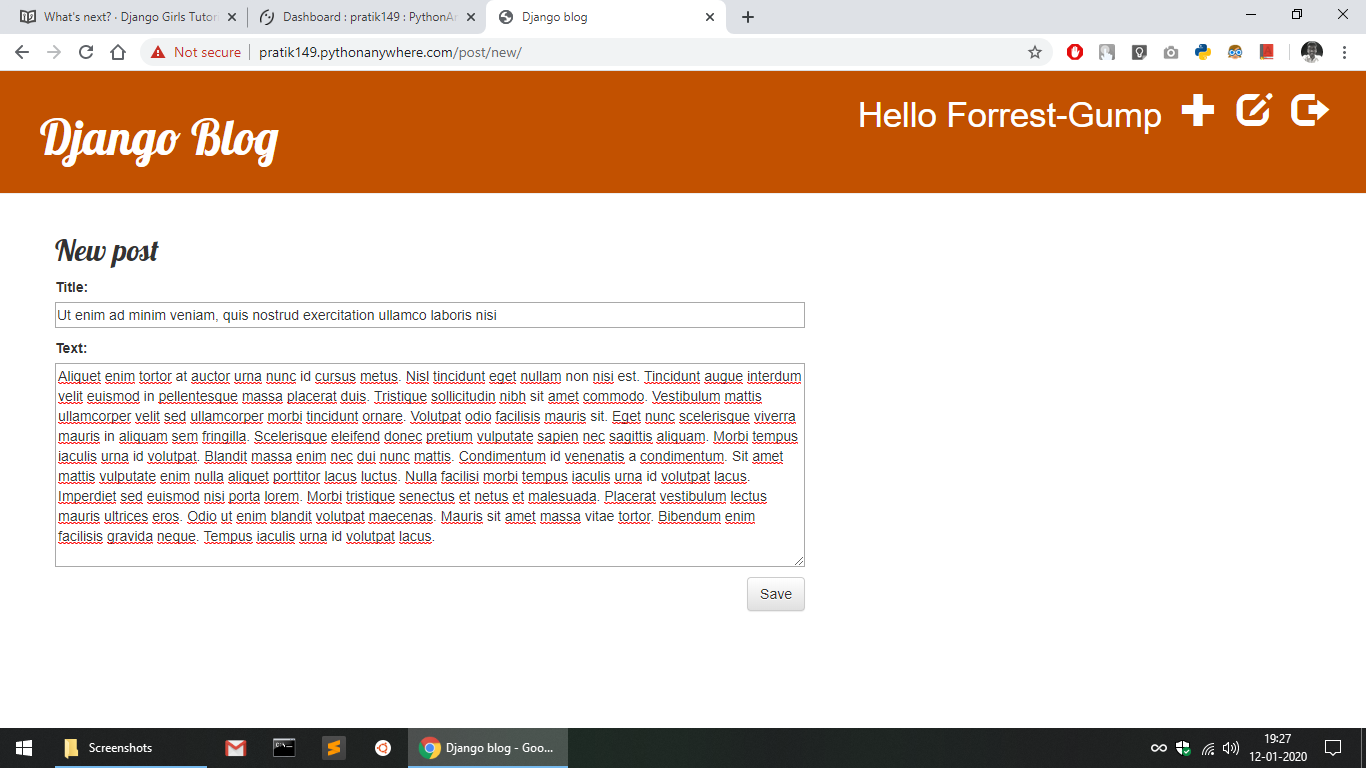
Task: Open the red stop-hand ad blocker extension
Action: click(x=1075, y=52)
